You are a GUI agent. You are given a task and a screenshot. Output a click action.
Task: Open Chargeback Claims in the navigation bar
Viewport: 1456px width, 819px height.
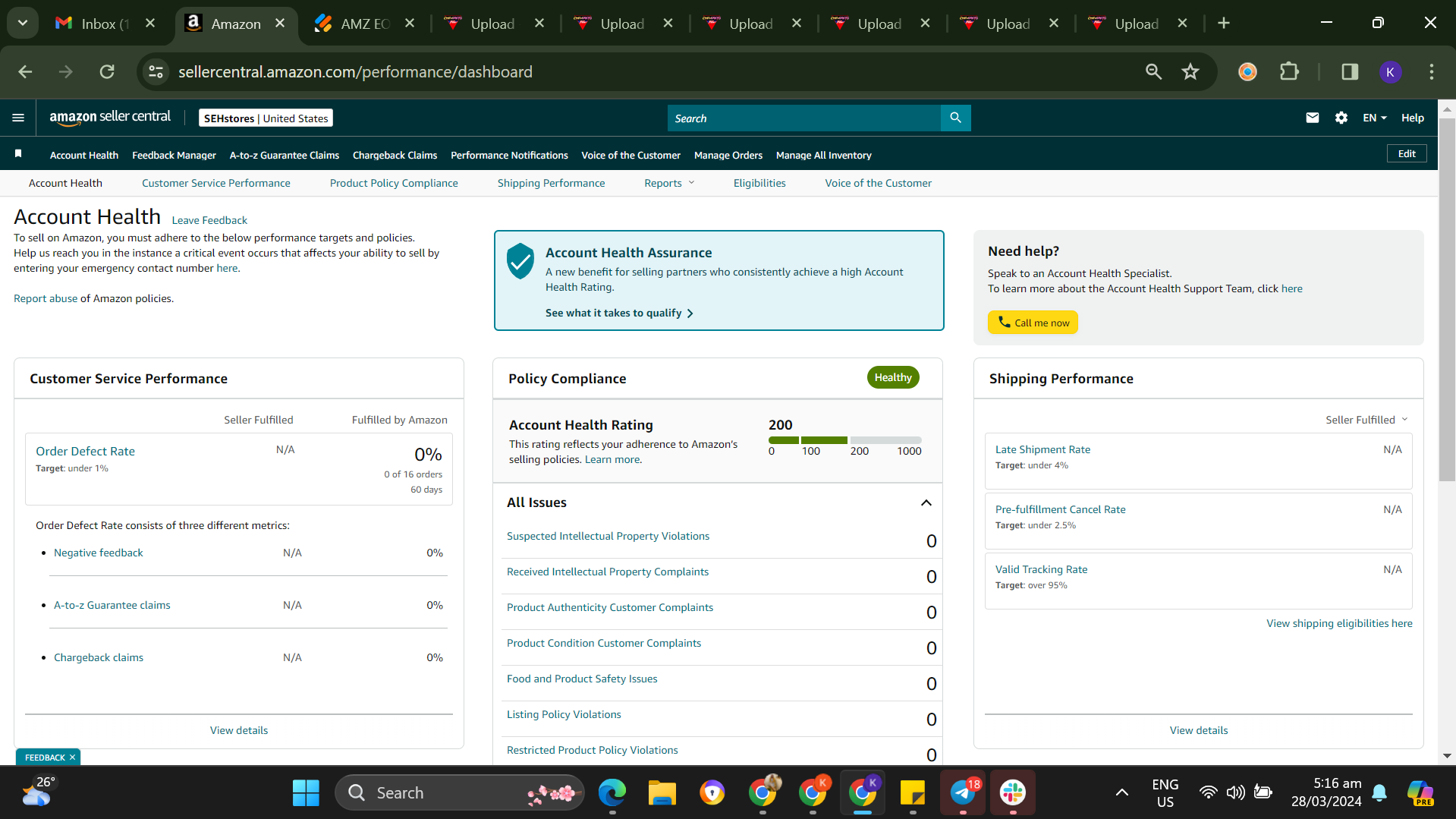click(x=395, y=155)
